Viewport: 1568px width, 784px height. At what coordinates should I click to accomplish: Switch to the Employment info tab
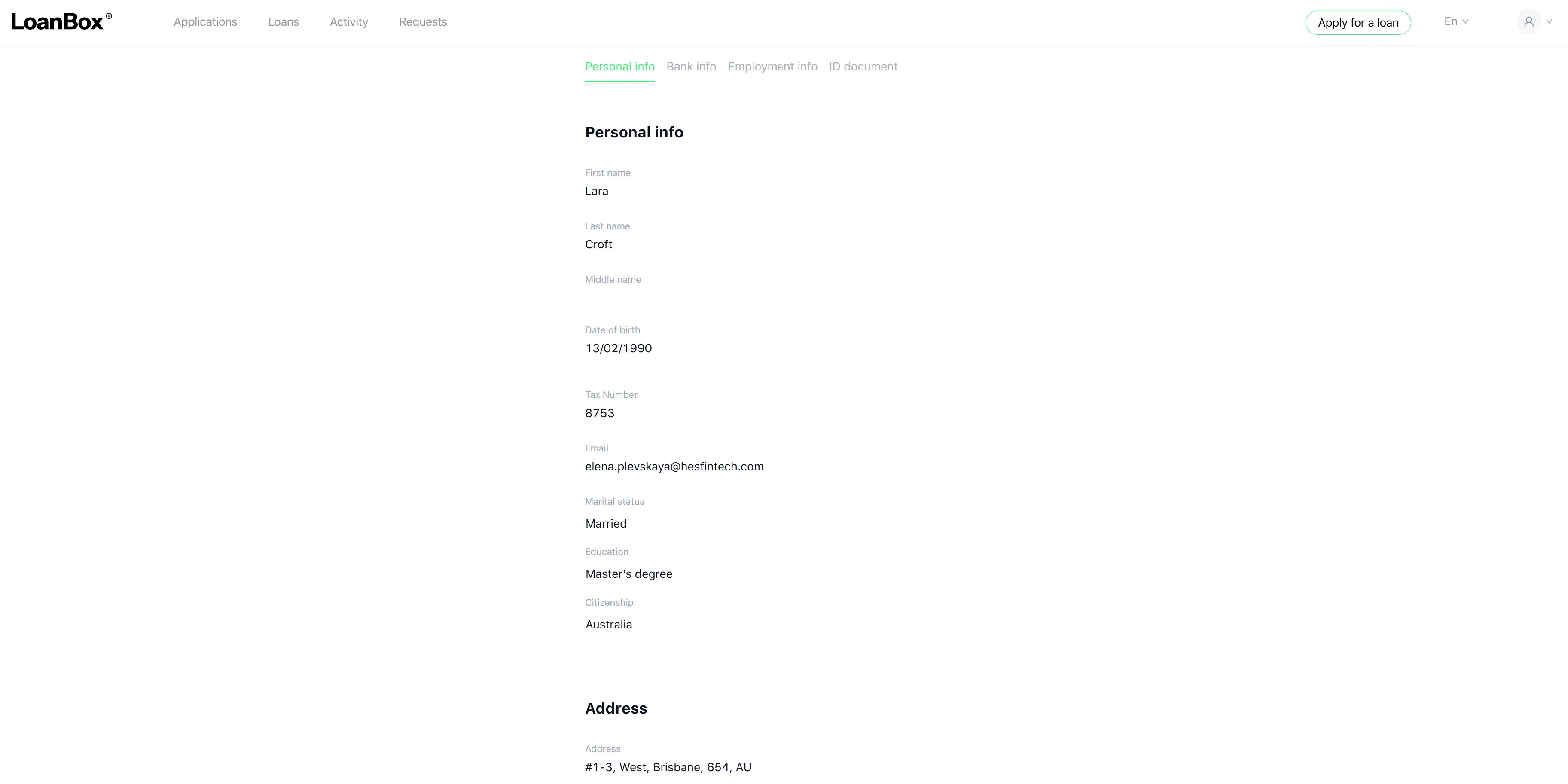pos(772,66)
